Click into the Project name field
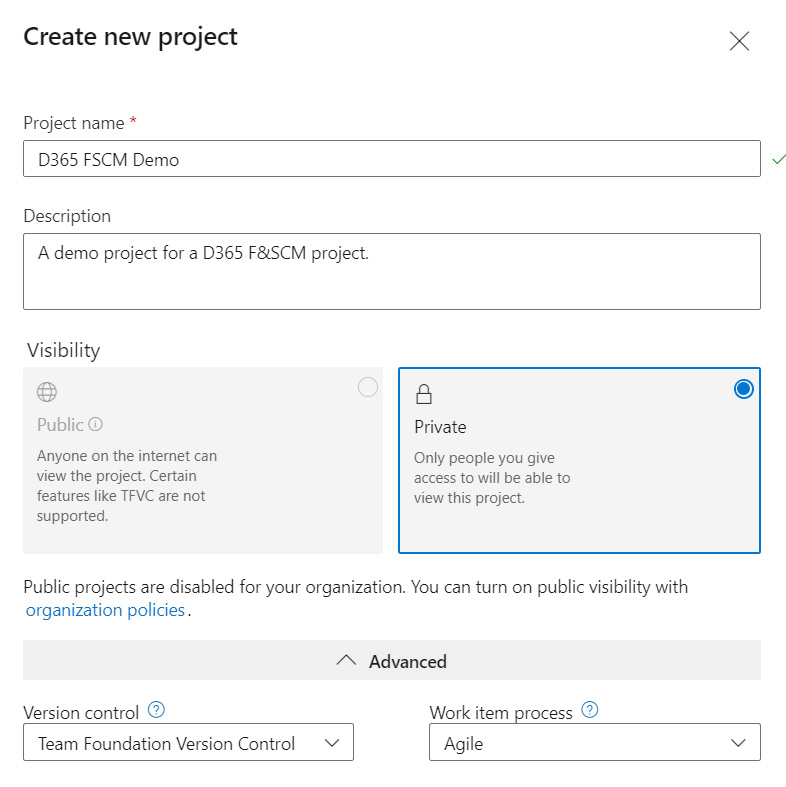 [x=392, y=159]
